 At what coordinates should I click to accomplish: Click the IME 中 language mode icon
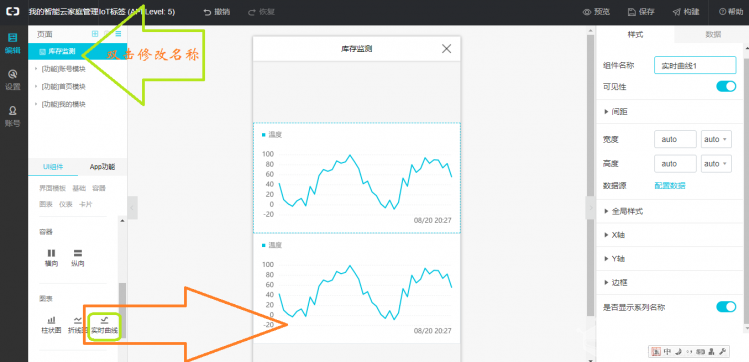click(x=667, y=352)
